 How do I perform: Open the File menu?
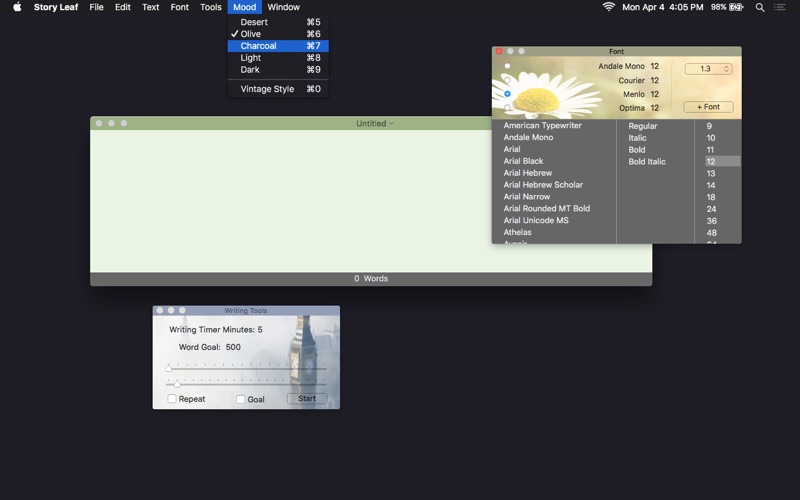(96, 7)
